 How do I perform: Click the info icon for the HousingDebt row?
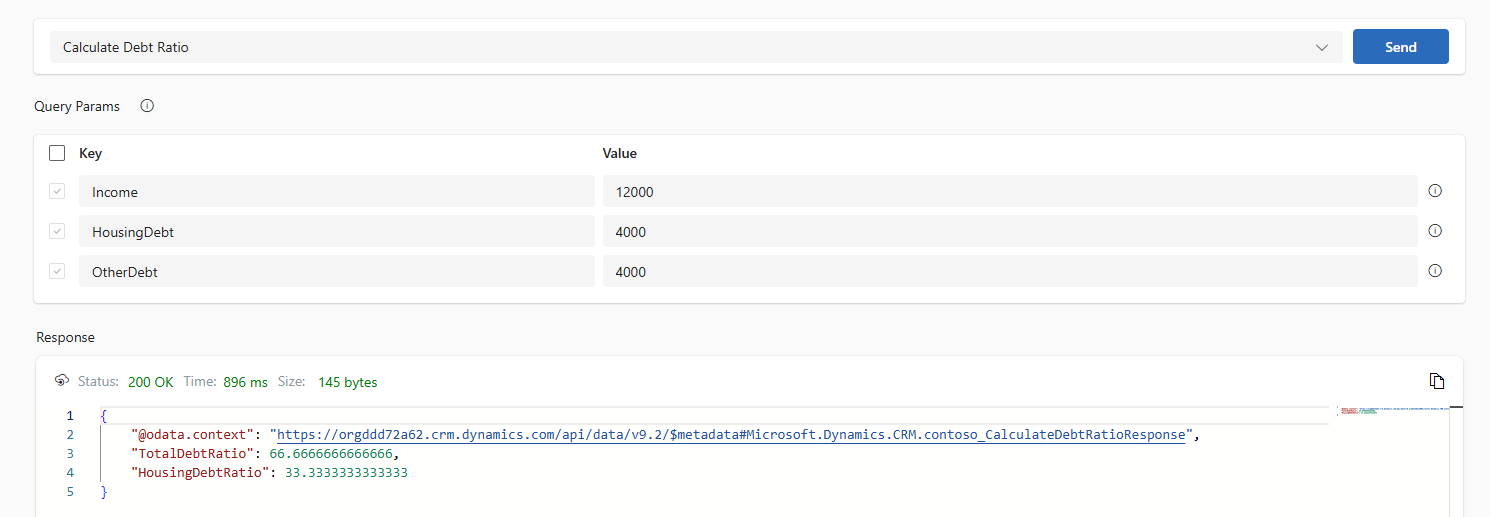1435,231
